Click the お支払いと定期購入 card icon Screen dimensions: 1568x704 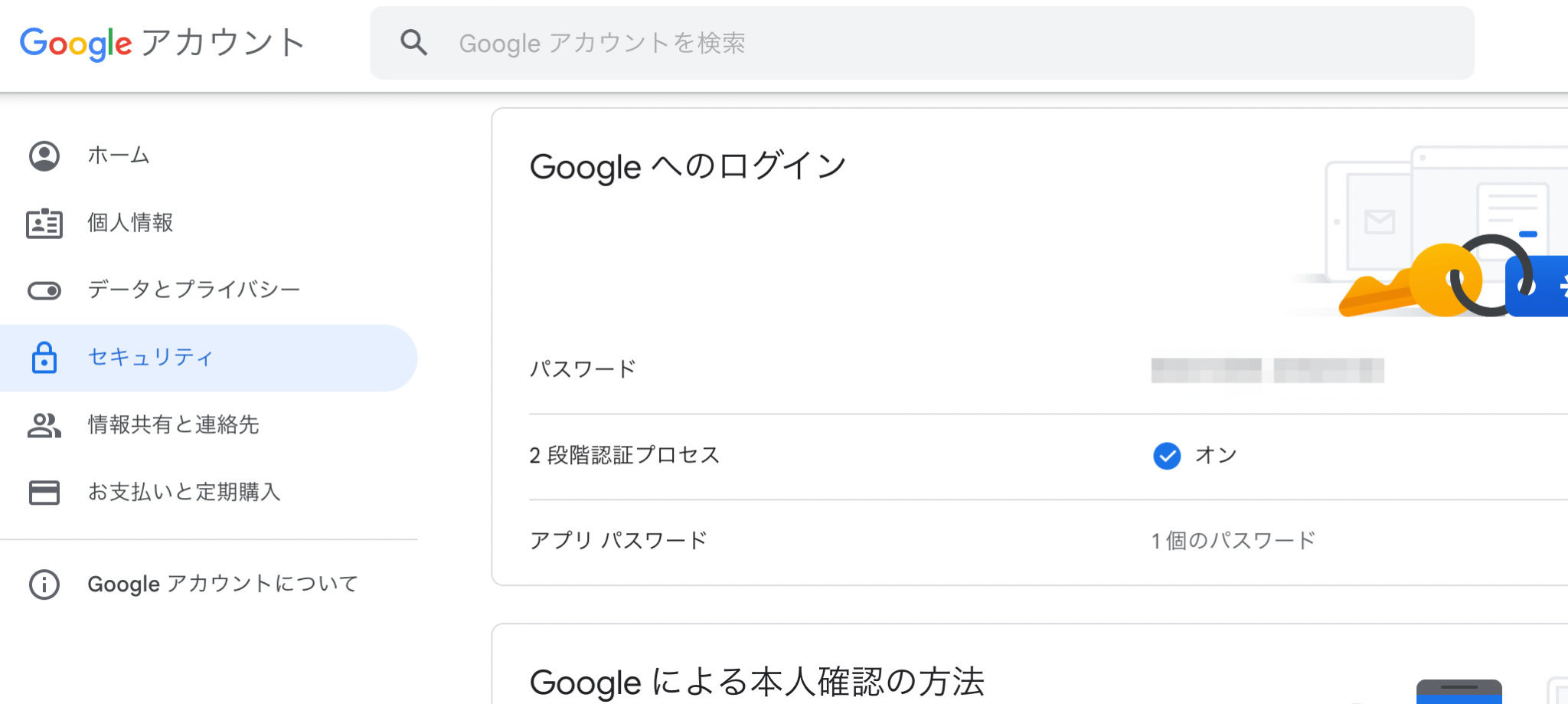point(44,493)
